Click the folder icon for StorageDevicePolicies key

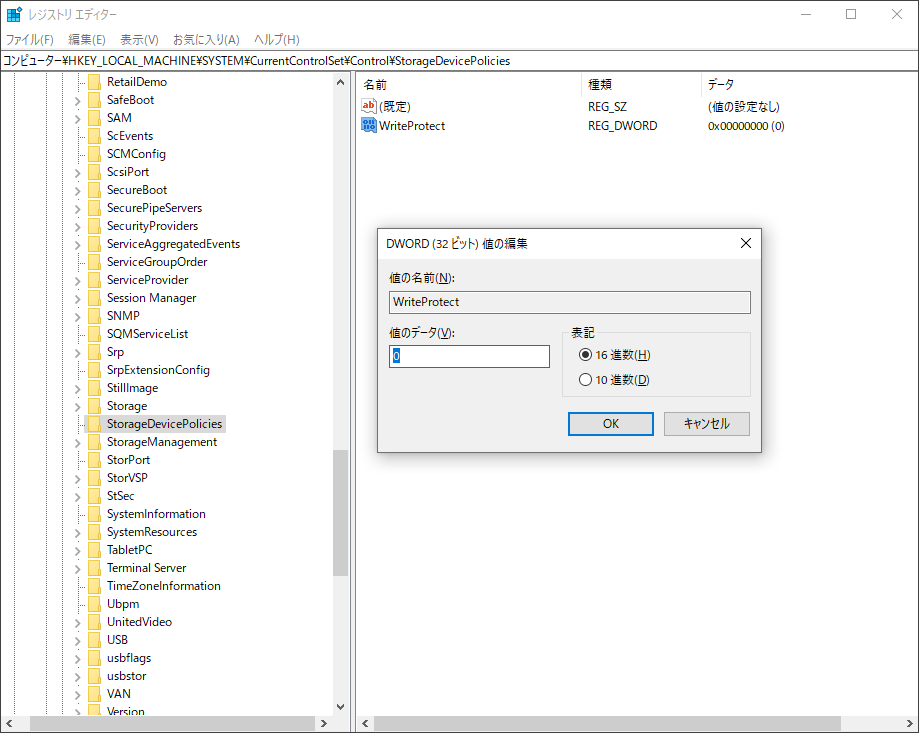click(x=93, y=423)
